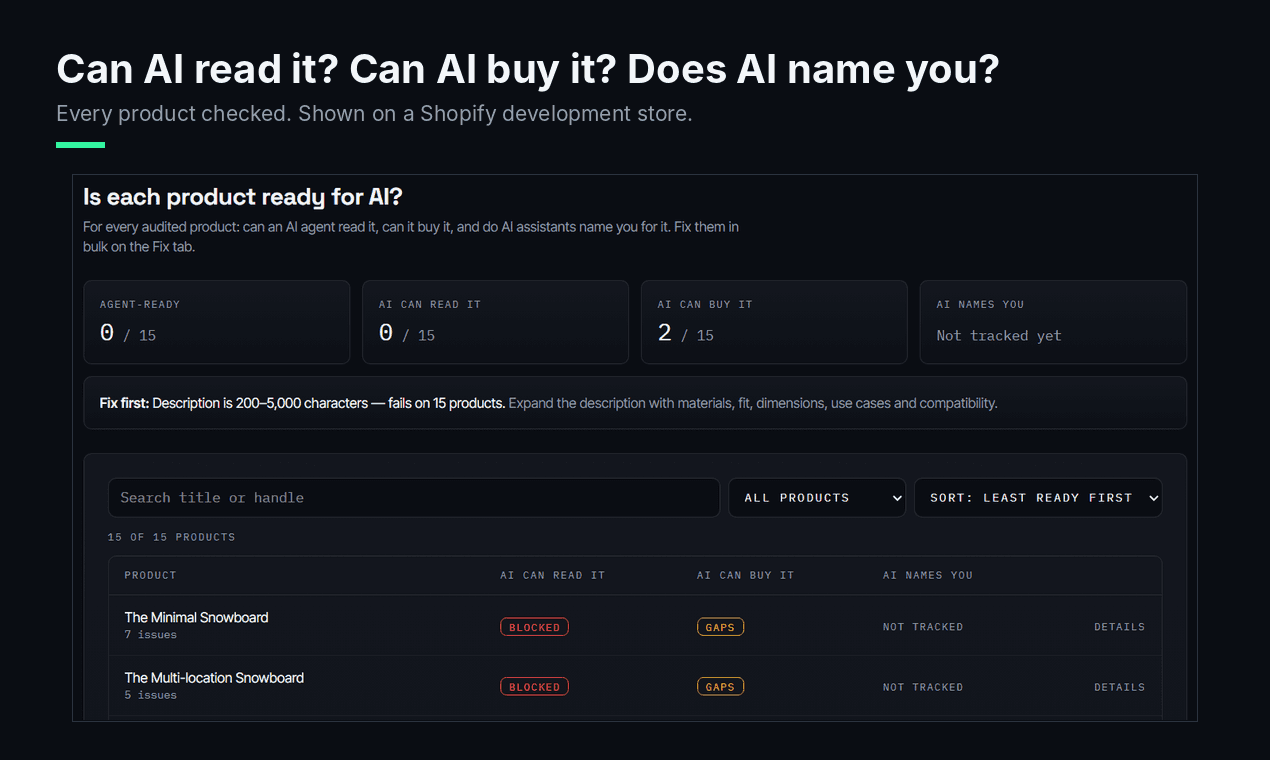
Task: Focus the Search title or handle field
Action: click(x=414, y=498)
